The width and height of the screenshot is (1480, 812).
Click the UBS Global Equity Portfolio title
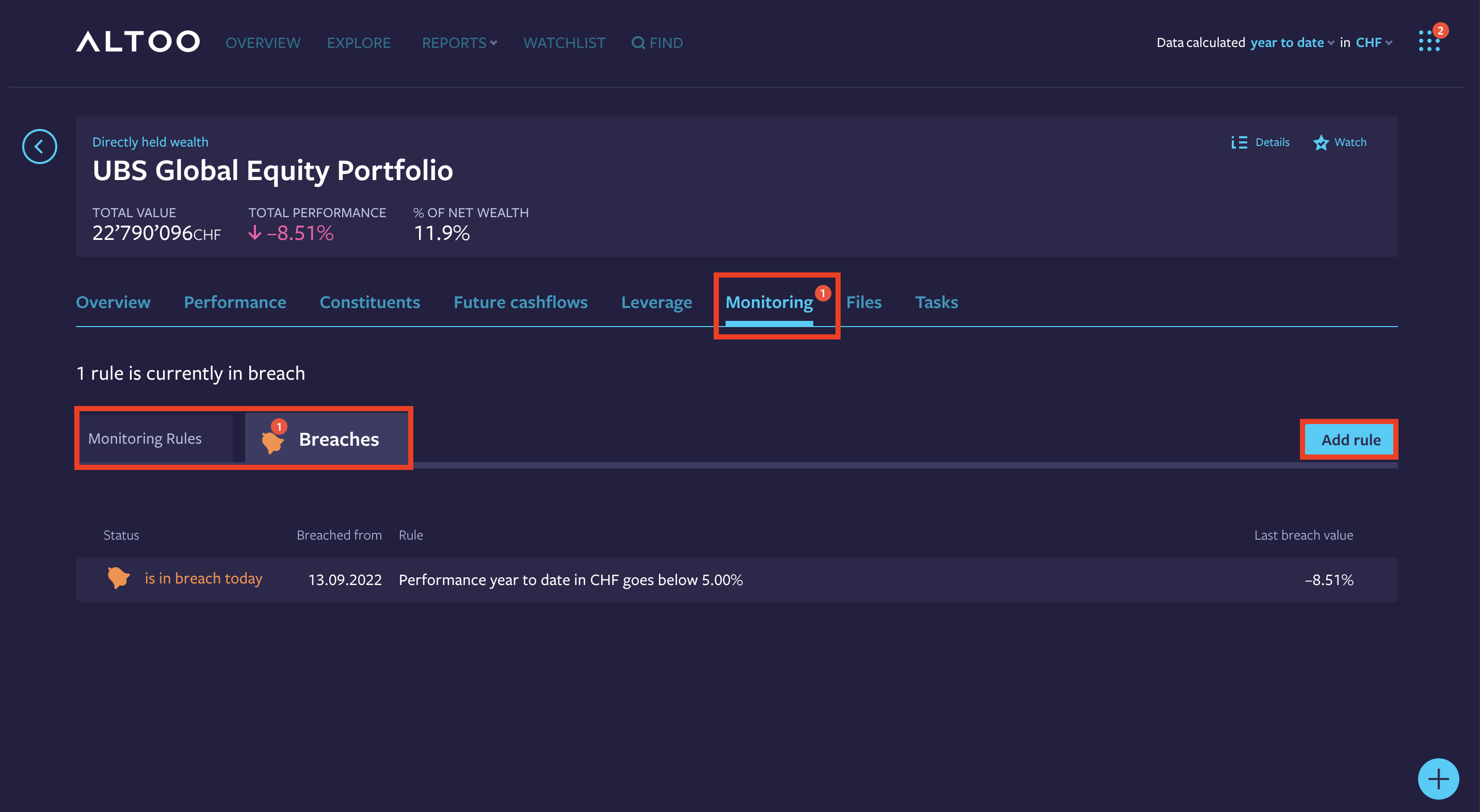coord(273,171)
